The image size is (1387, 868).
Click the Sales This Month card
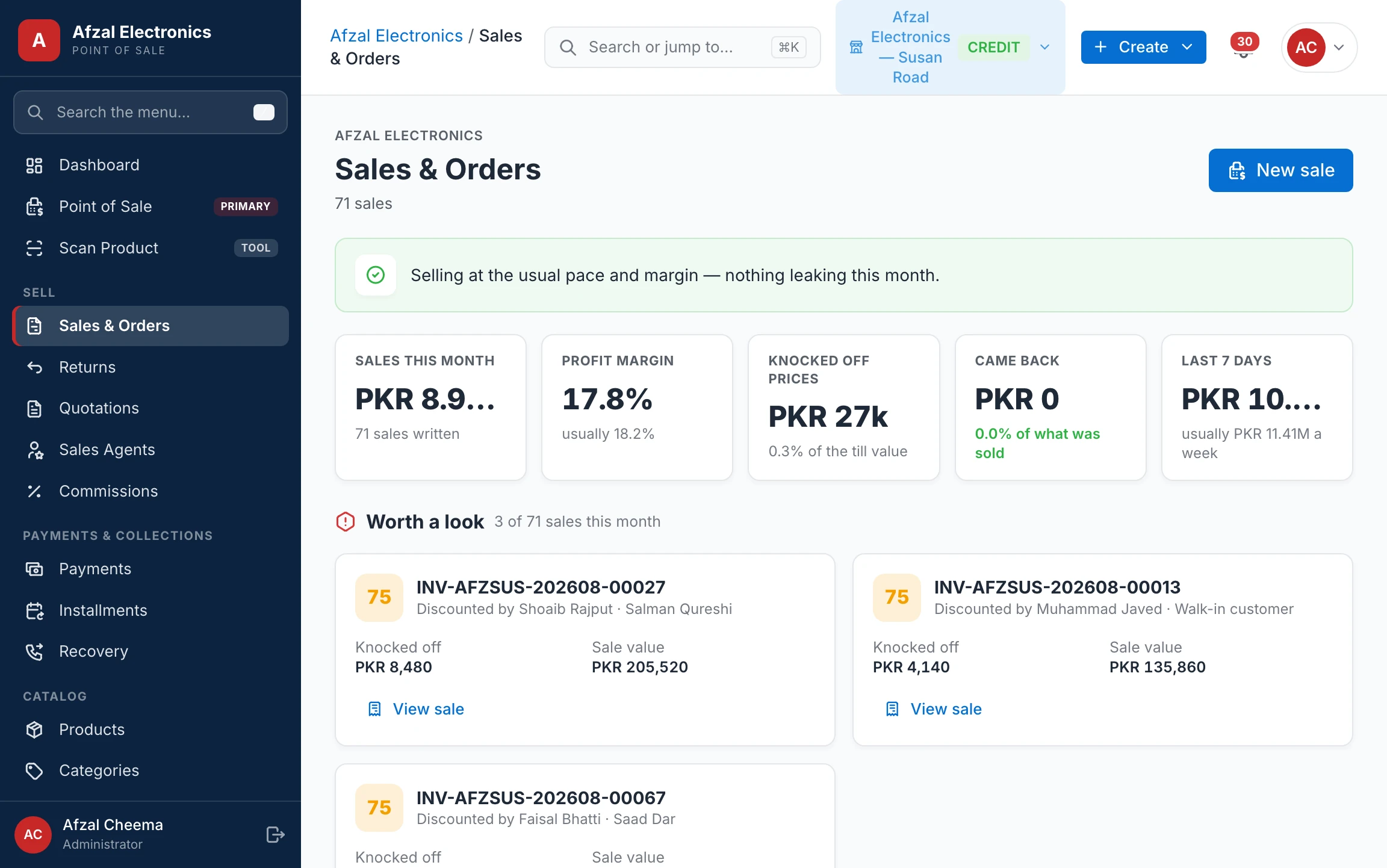430,408
